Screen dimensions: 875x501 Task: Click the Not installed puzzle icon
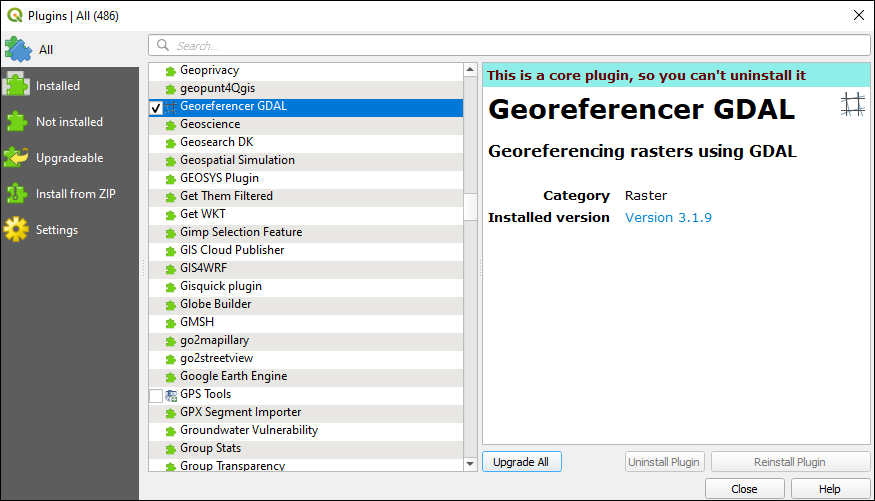[x=17, y=122]
